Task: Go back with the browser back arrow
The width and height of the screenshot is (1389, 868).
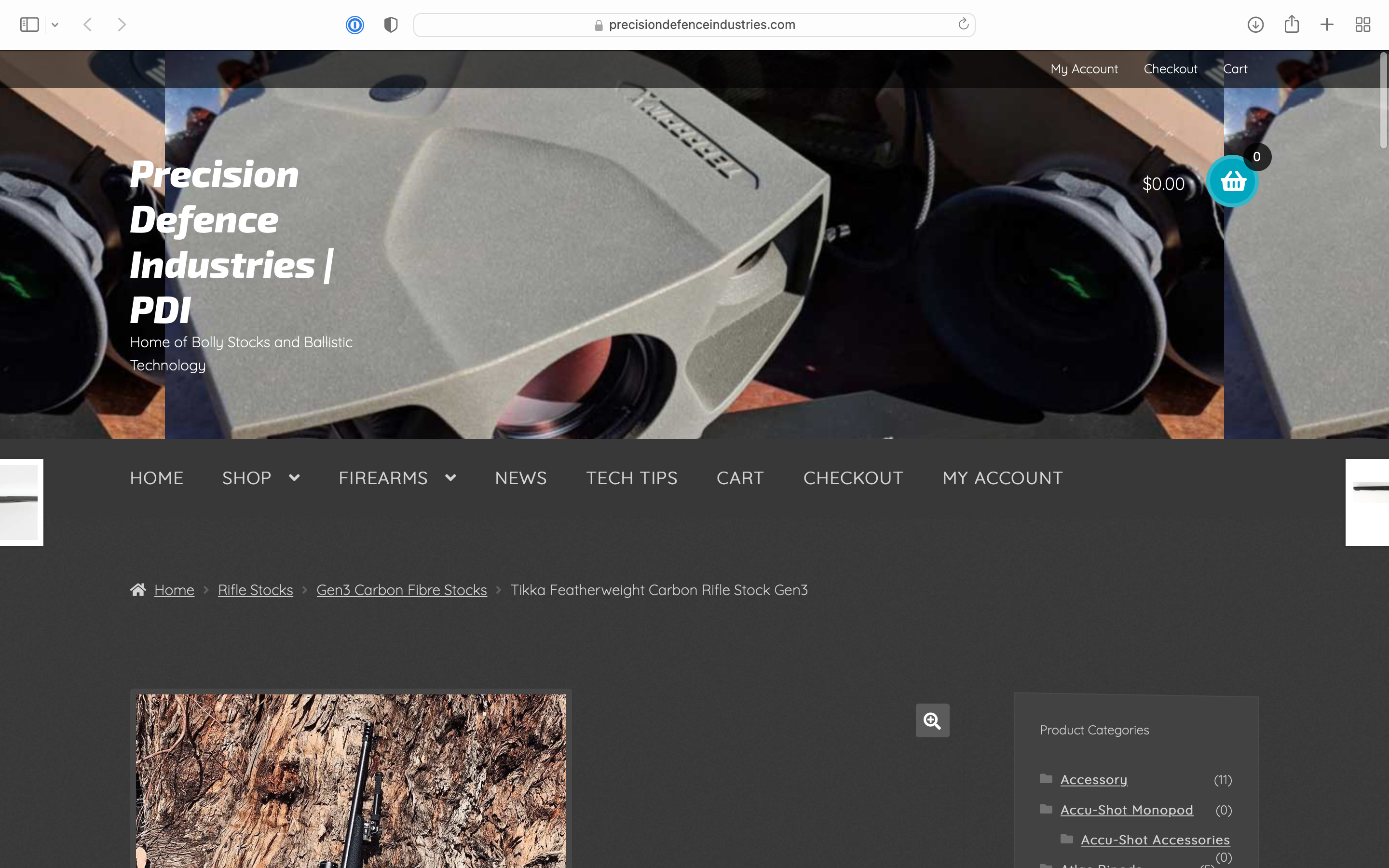Action: (88, 25)
